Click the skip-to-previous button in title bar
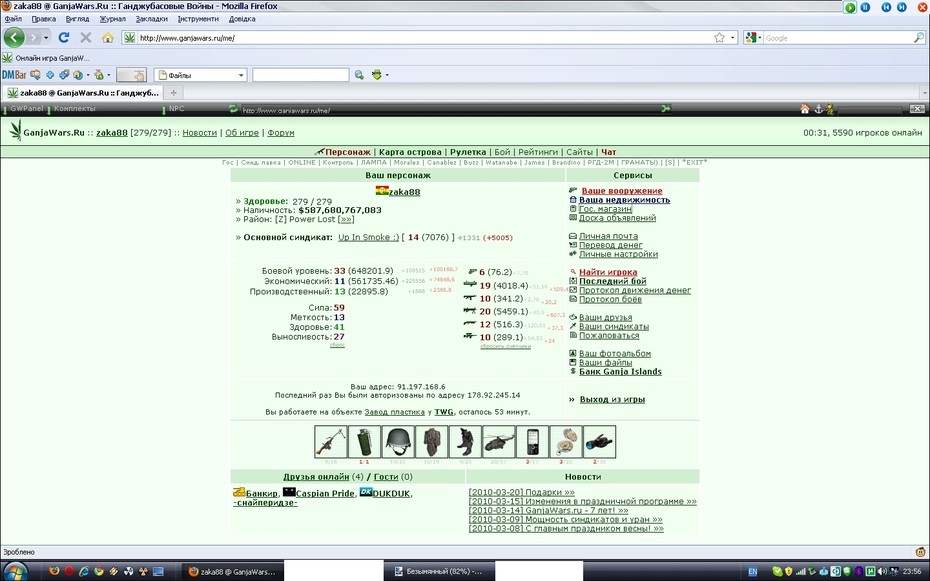930x581 pixels. [x=887, y=7]
